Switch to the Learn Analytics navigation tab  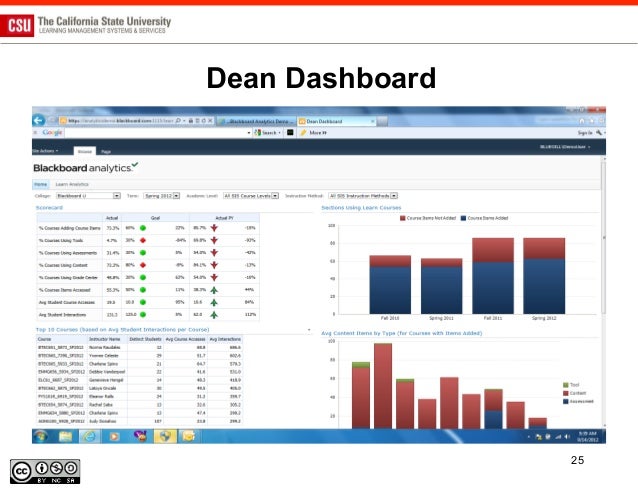point(72,184)
